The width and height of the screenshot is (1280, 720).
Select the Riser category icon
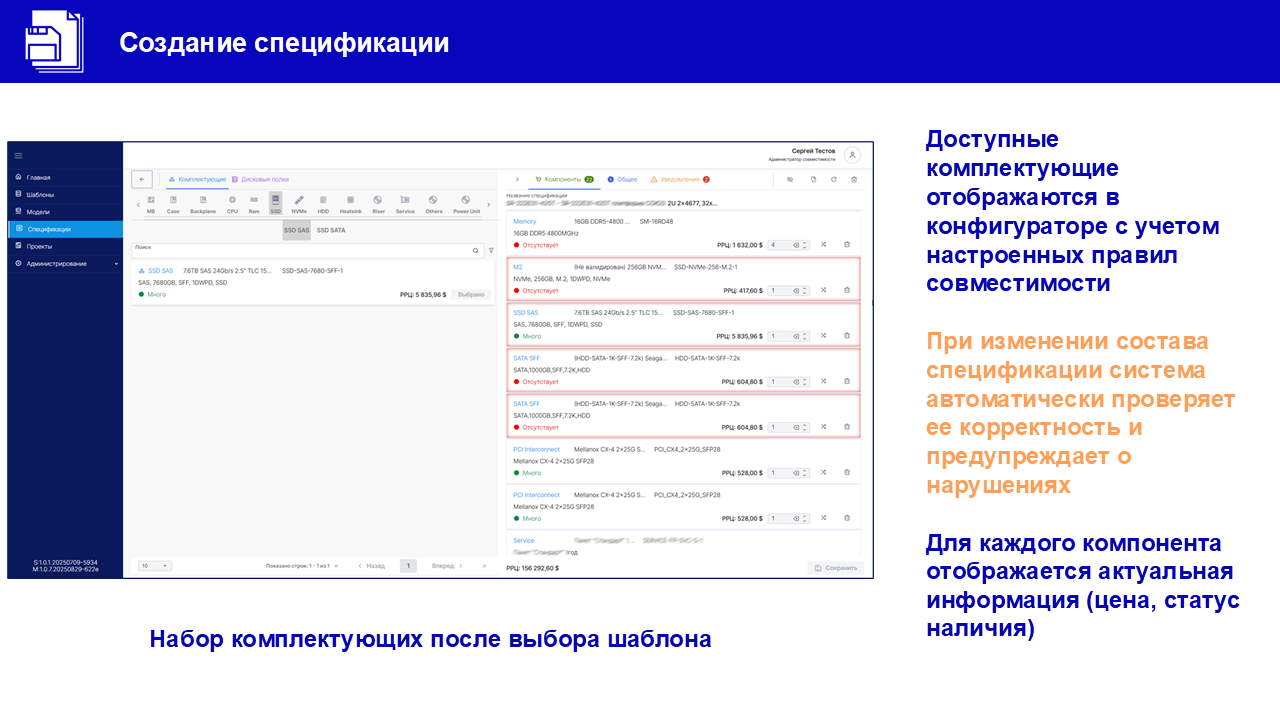point(378,204)
